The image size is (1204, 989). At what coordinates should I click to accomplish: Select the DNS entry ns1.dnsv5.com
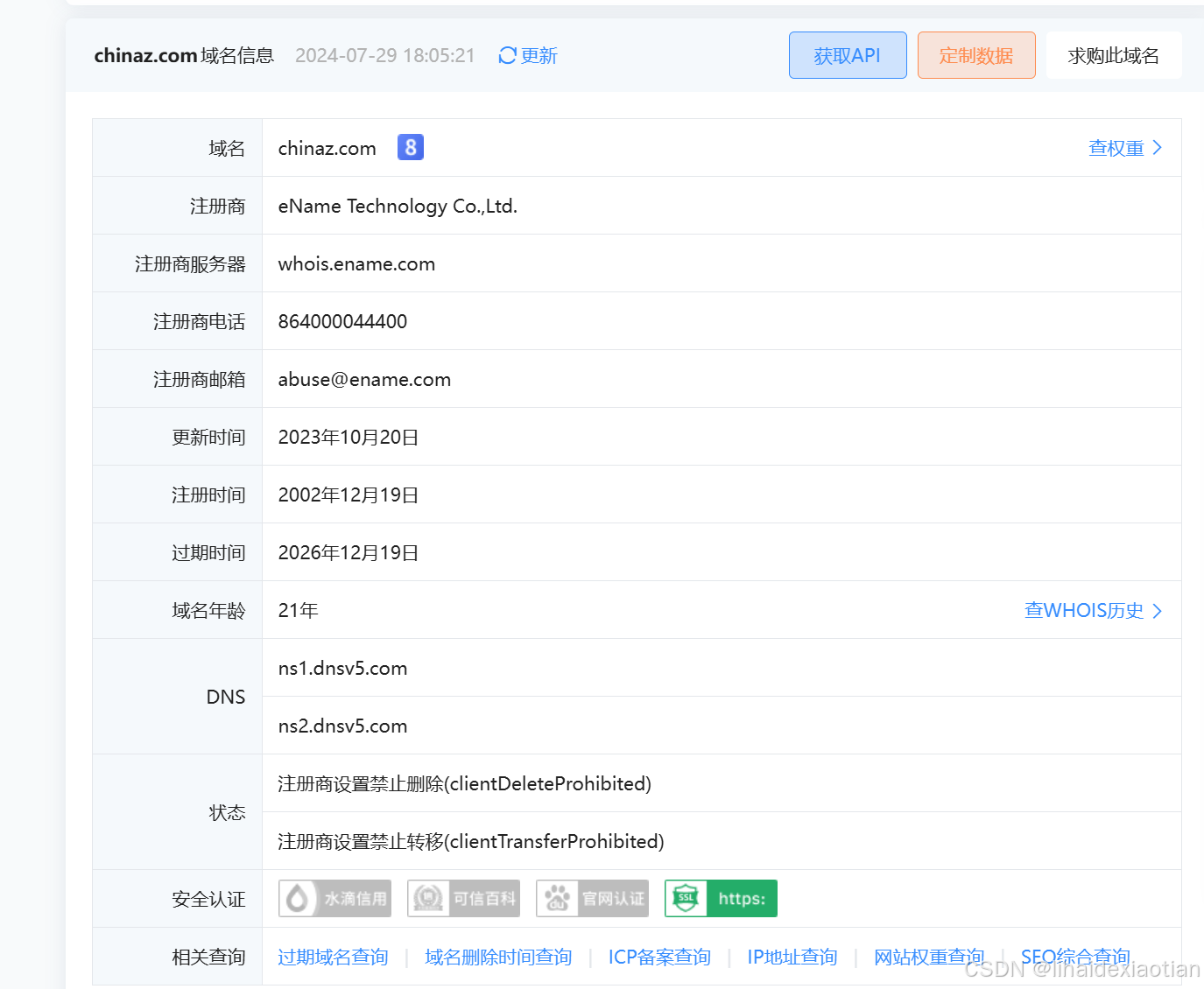point(342,668)
